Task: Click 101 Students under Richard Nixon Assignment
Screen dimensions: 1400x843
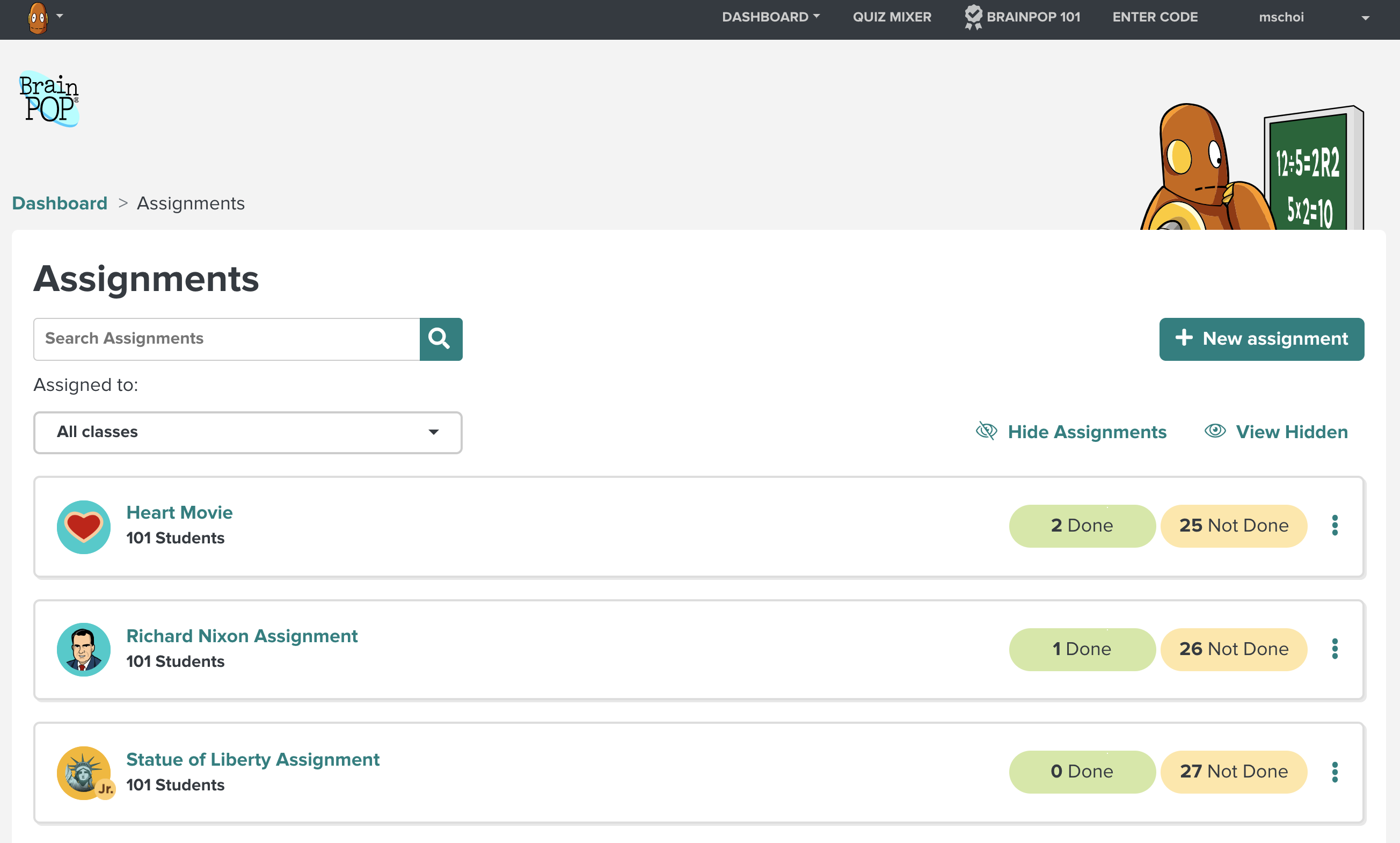Action: 176,661
